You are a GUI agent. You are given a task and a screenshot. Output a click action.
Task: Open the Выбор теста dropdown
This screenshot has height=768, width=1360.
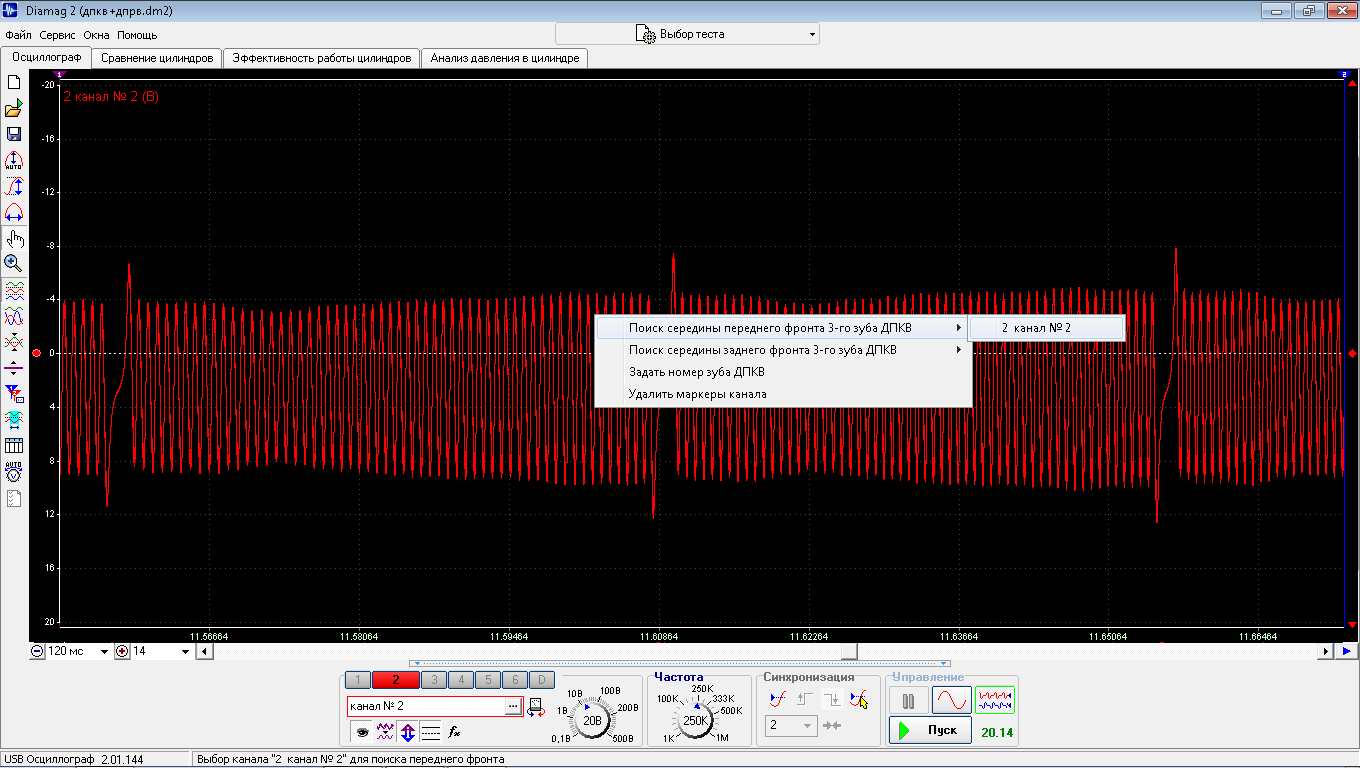point(687,34)
